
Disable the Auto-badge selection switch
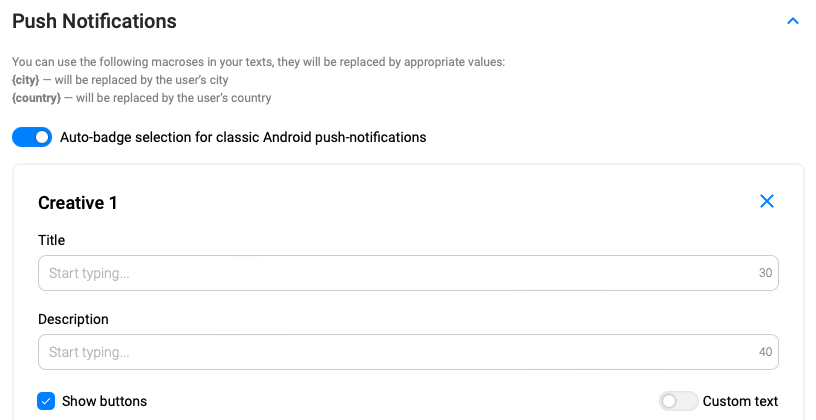[32, 137]
